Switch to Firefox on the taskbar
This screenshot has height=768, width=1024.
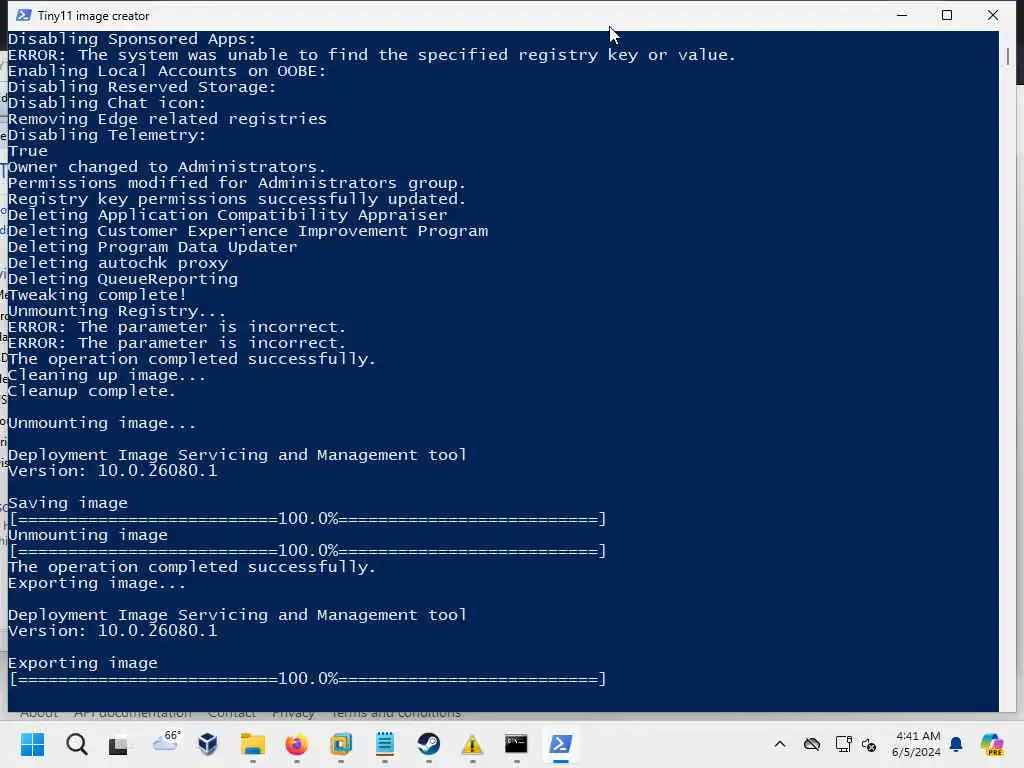coord(296,744)
